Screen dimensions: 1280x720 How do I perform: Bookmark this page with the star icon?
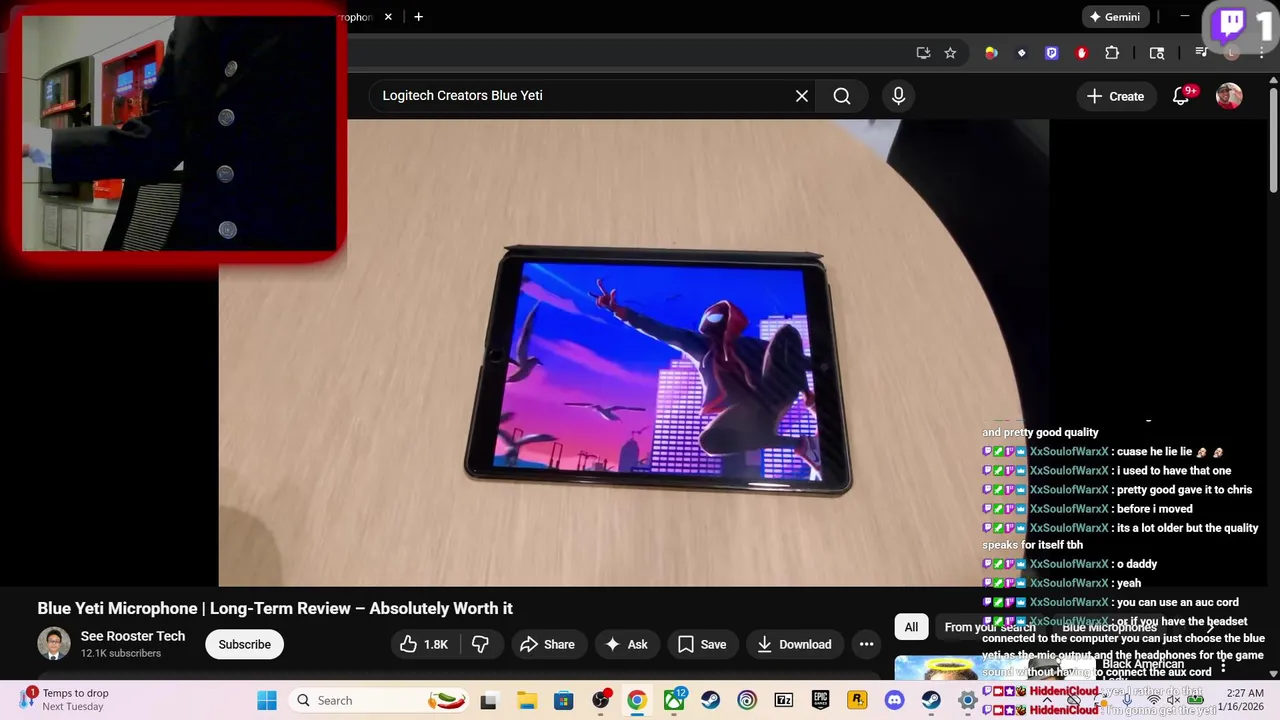(x=950, y=53)
